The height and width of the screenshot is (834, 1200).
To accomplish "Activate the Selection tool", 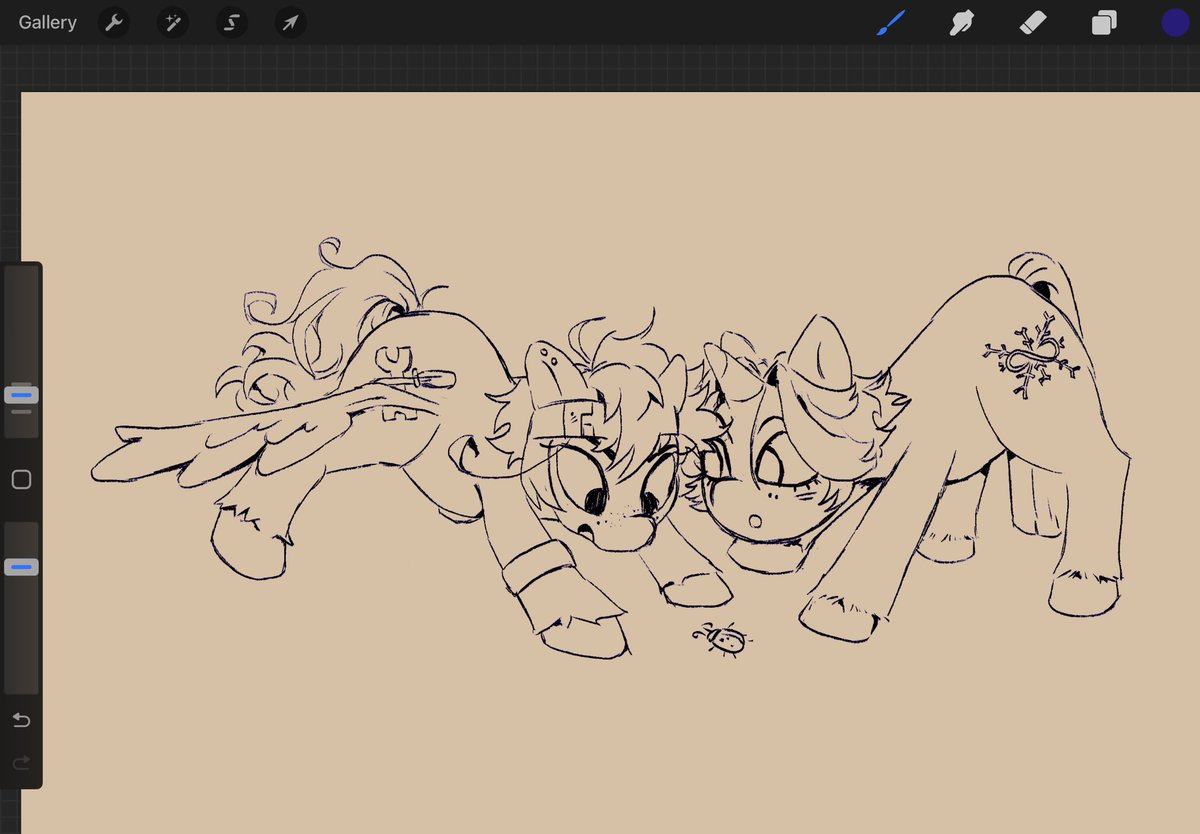I will coord(231,22).
